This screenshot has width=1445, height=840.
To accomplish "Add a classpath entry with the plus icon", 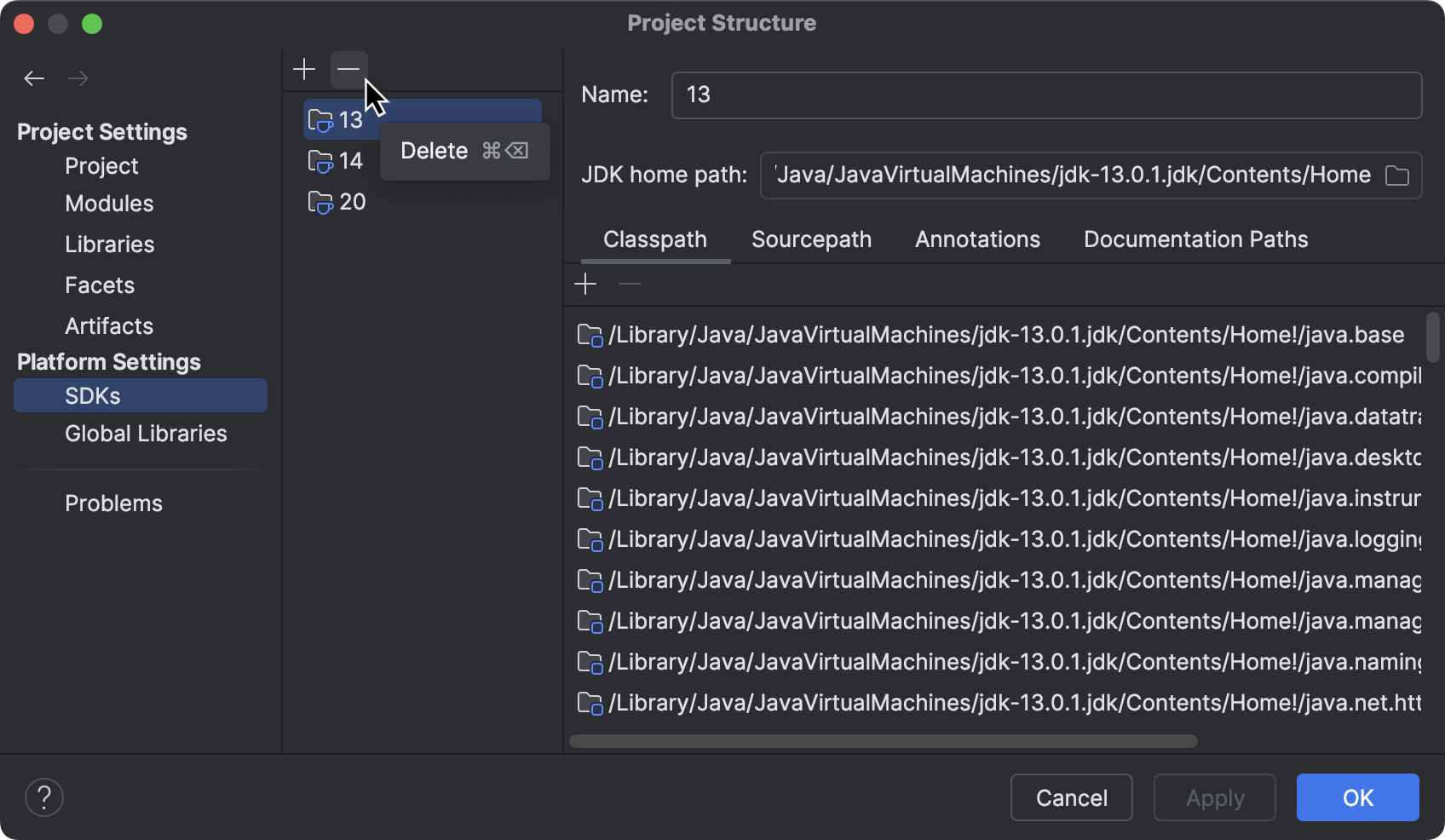I will coord(585,284).
